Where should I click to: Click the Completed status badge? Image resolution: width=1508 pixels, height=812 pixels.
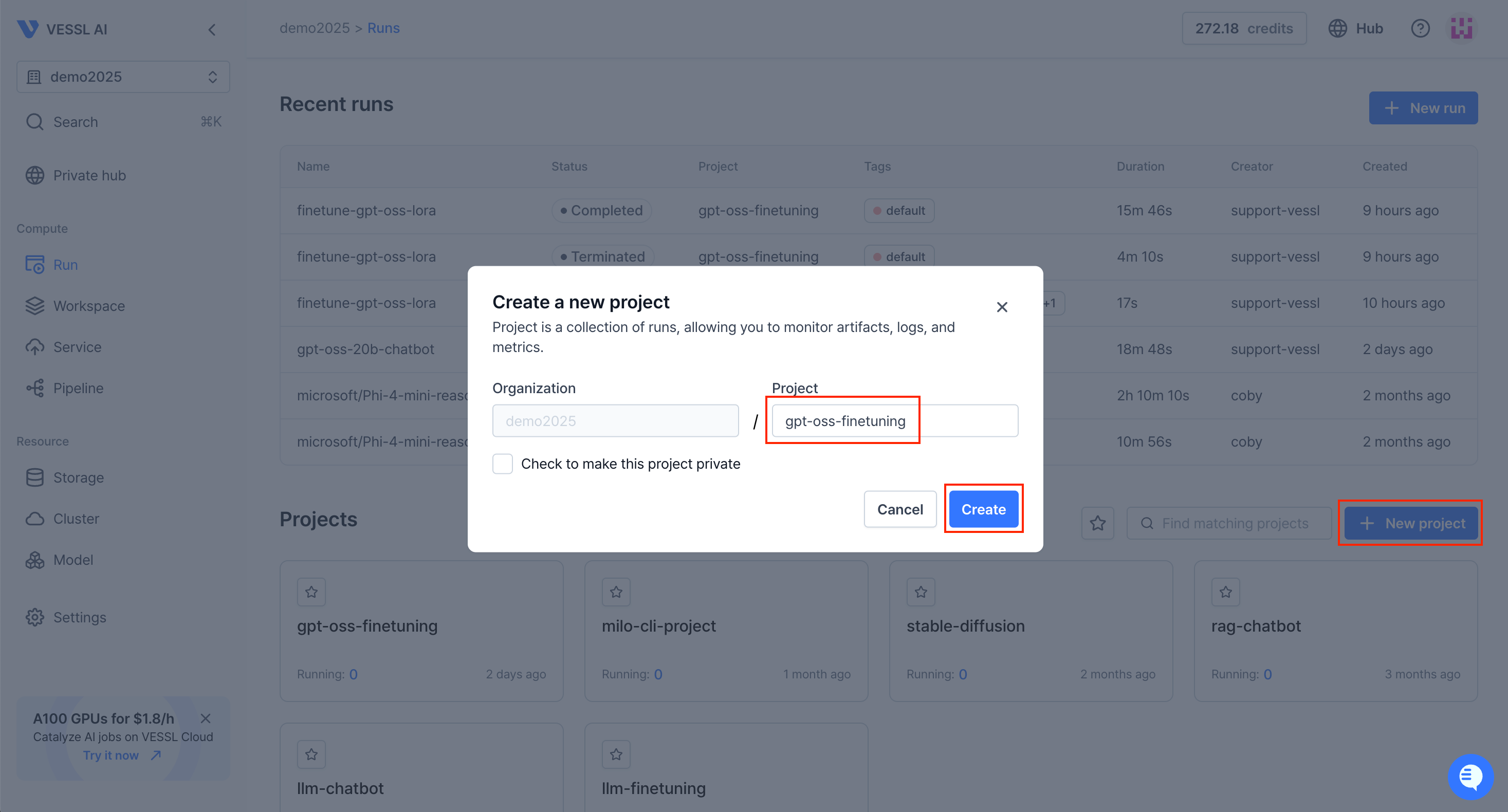601,210
